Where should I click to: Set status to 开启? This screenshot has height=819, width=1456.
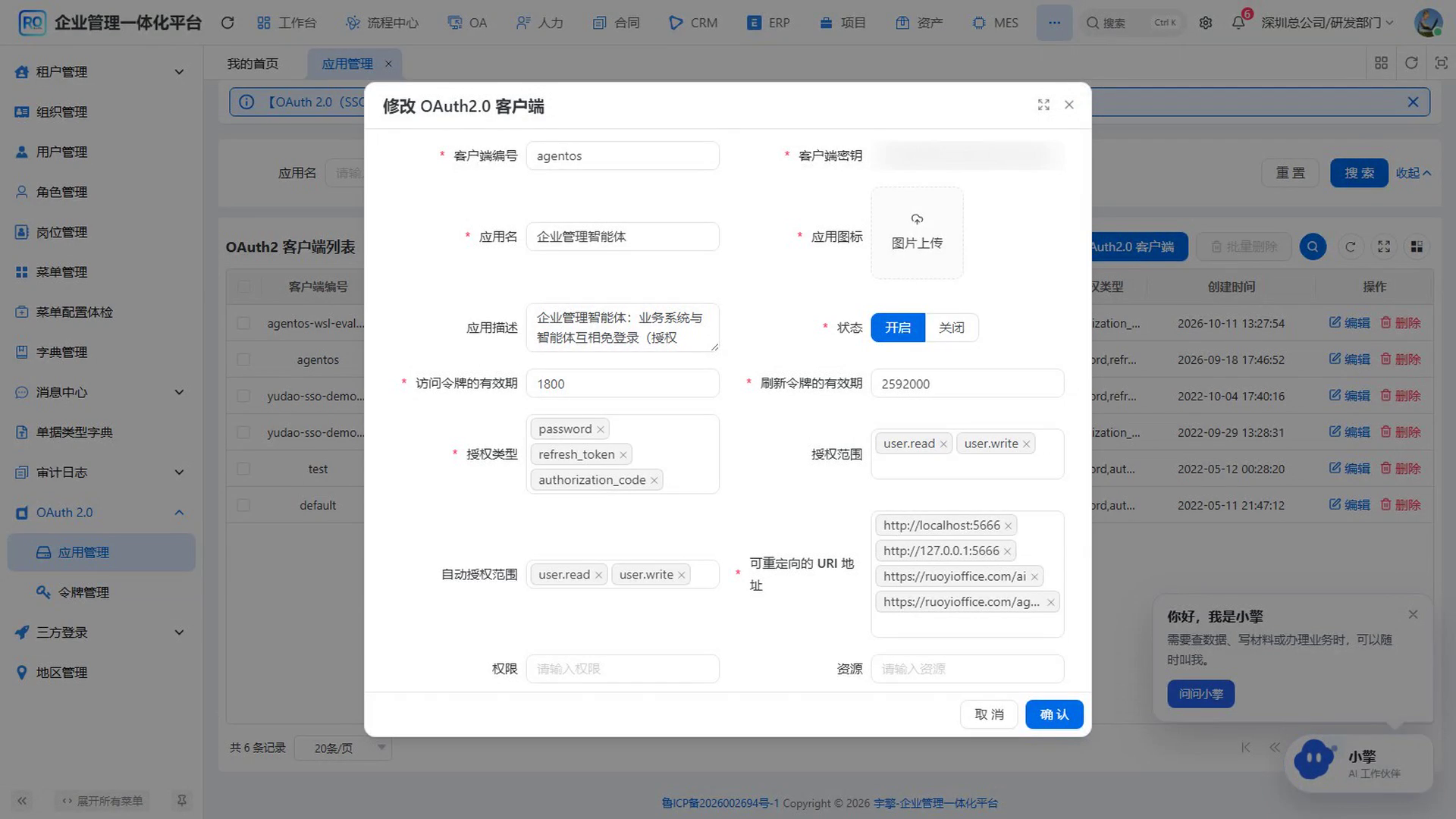coord(898,328)
